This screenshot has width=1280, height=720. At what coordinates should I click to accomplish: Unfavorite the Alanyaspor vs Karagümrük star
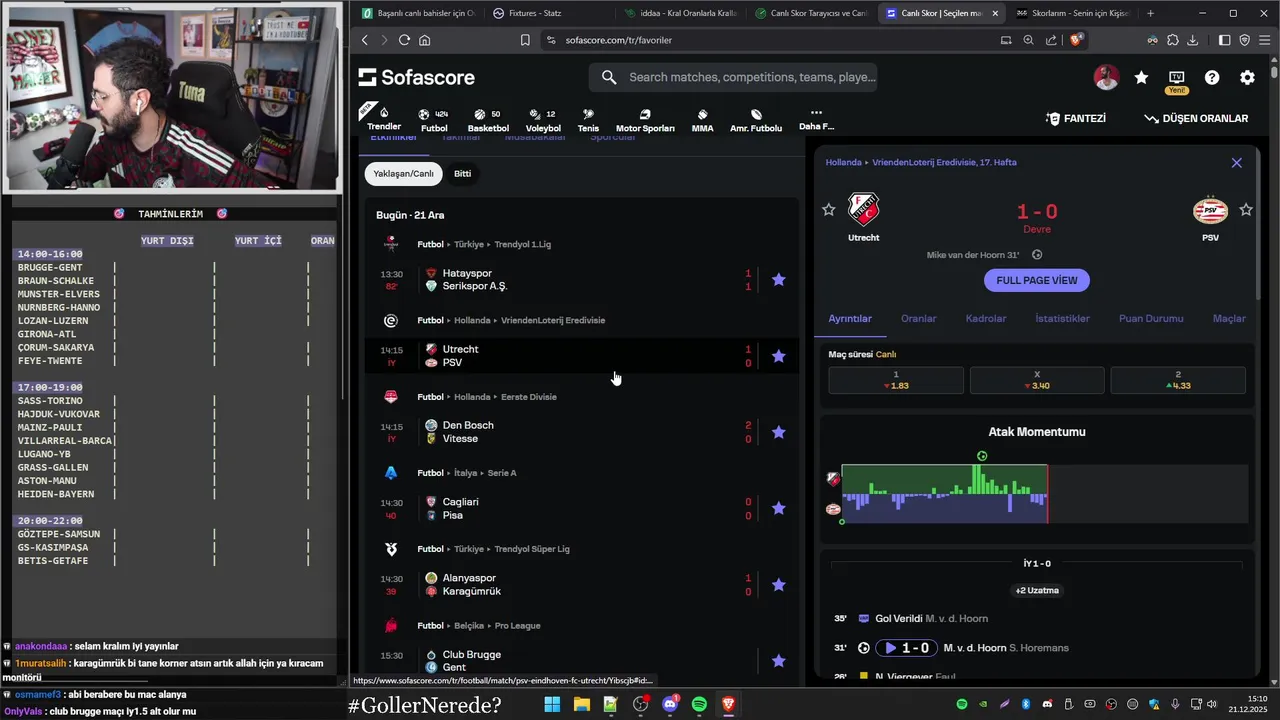779,585
